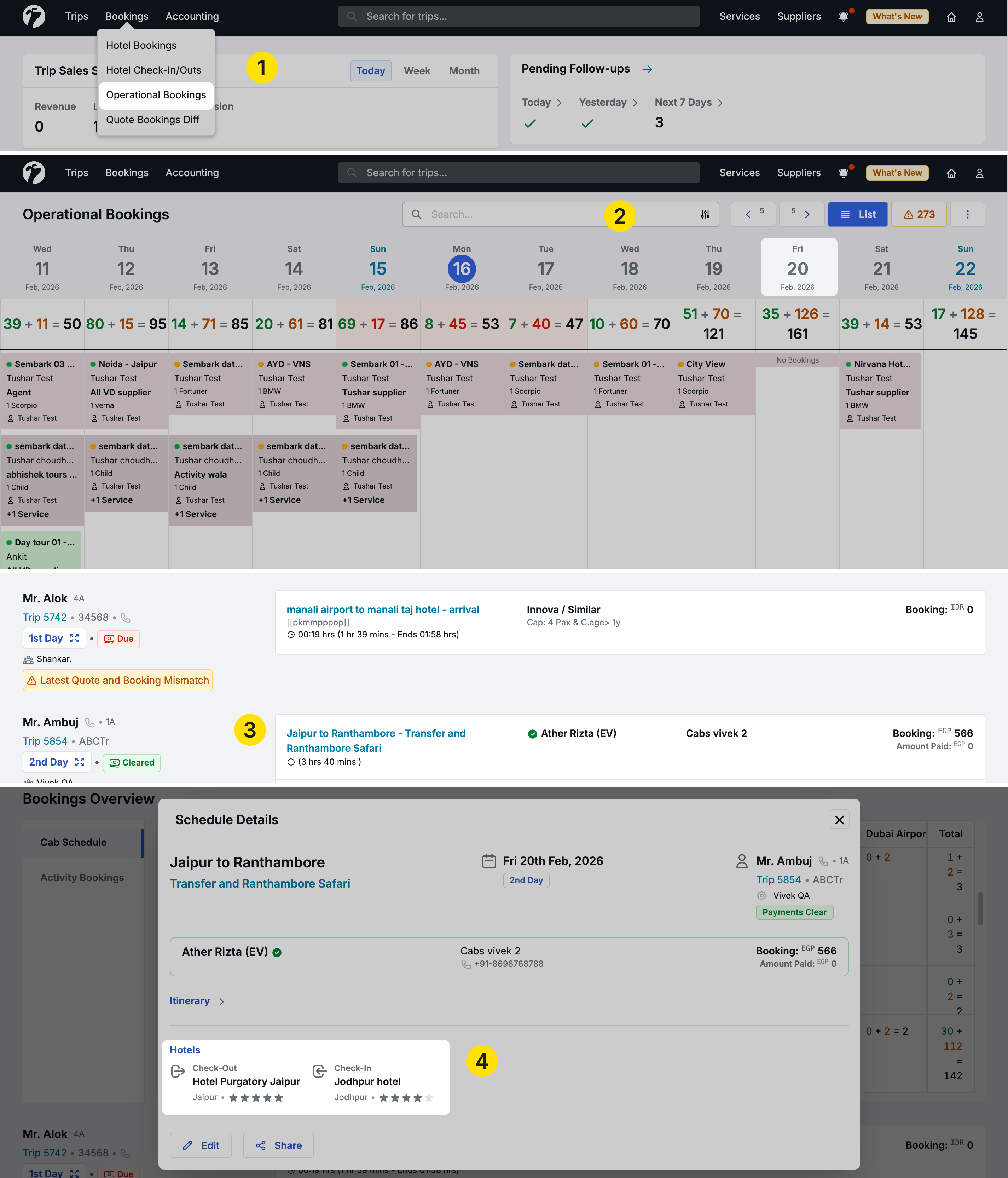This screenshot has height=1178, width=1008.
Task: Open the Activity Bookings side tab
Action: [x=82, y=877]
